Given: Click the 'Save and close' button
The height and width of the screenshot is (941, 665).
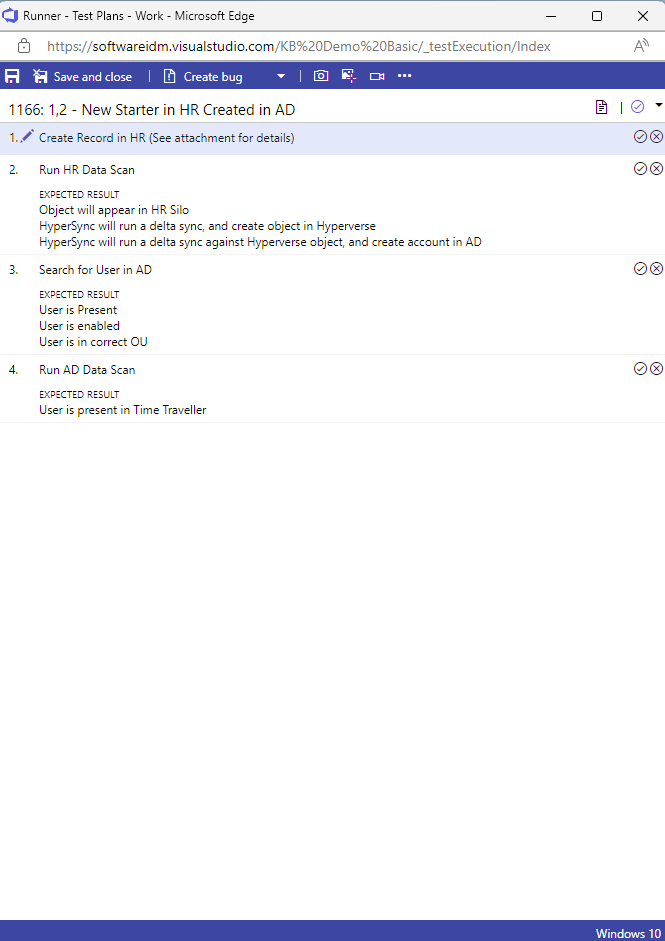Looking at the screenshot, I should click(x=85, y=76).
